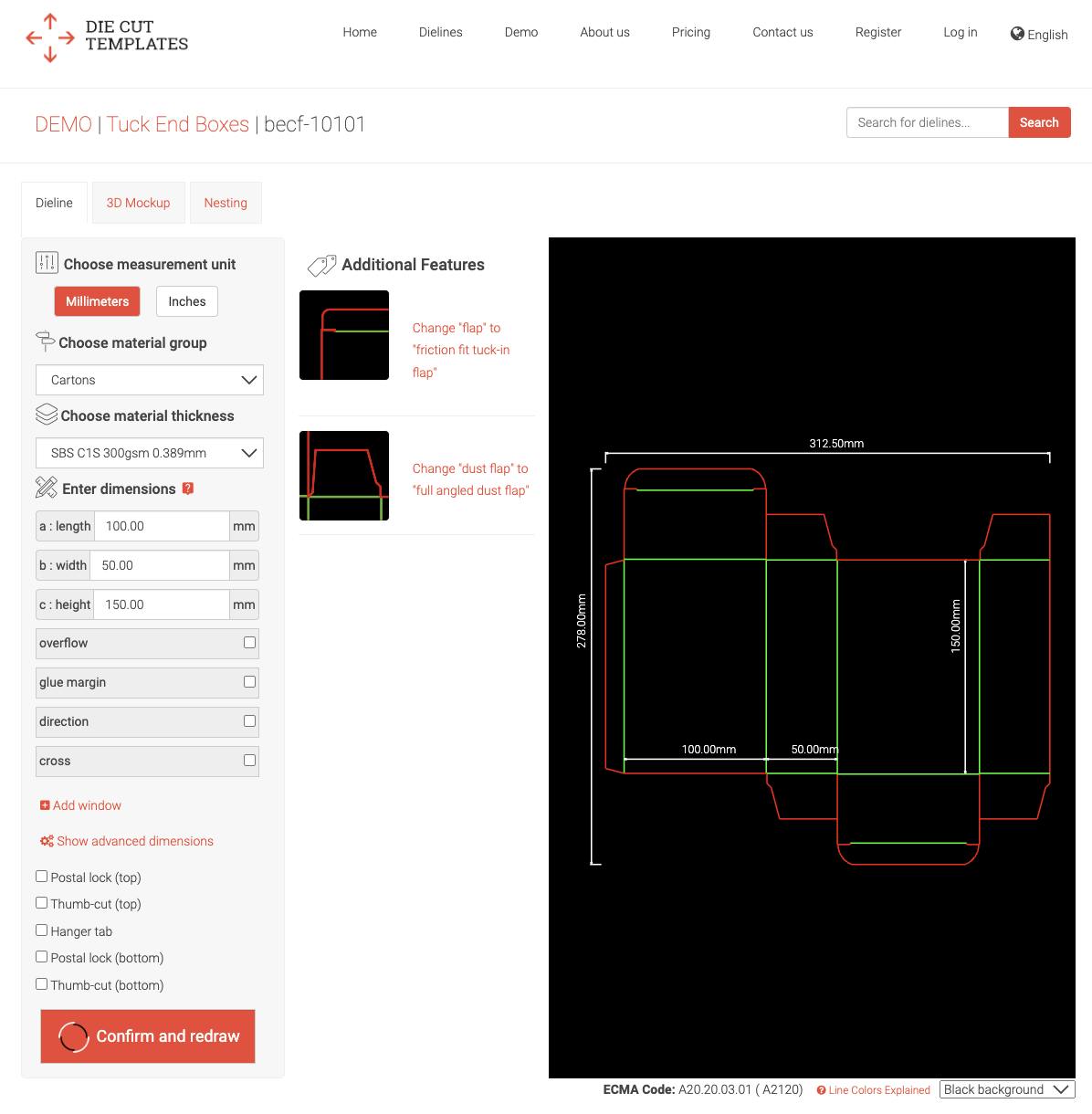1092x1114 pixels.
Task: Open the Nesting tab
Action: pyautogui.click(x=226, y=203)
